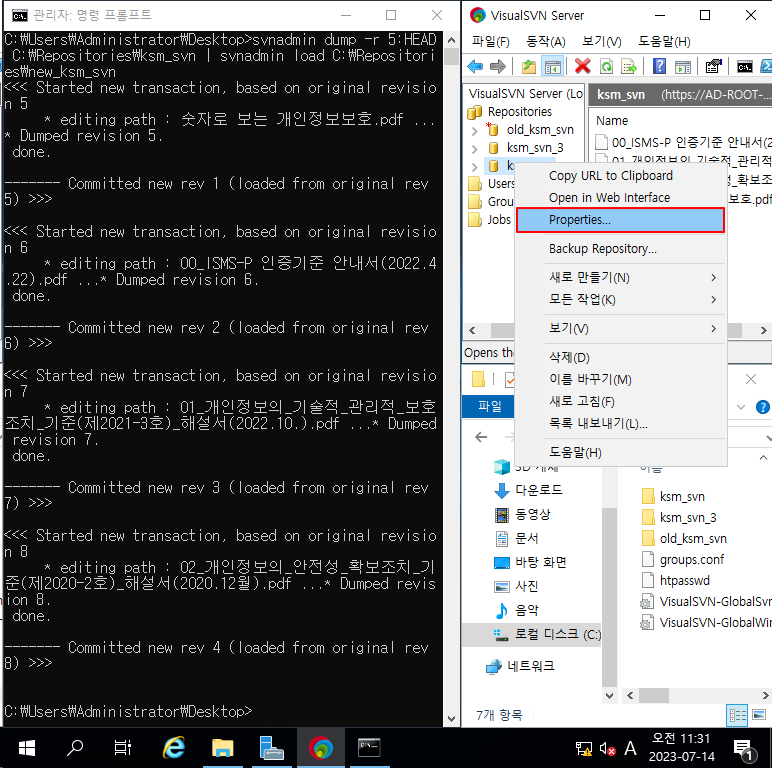This screenshot has height=768, width=772.
Task: Click the 파일 tab in File Explorer
Action: [x=489, y=406]
